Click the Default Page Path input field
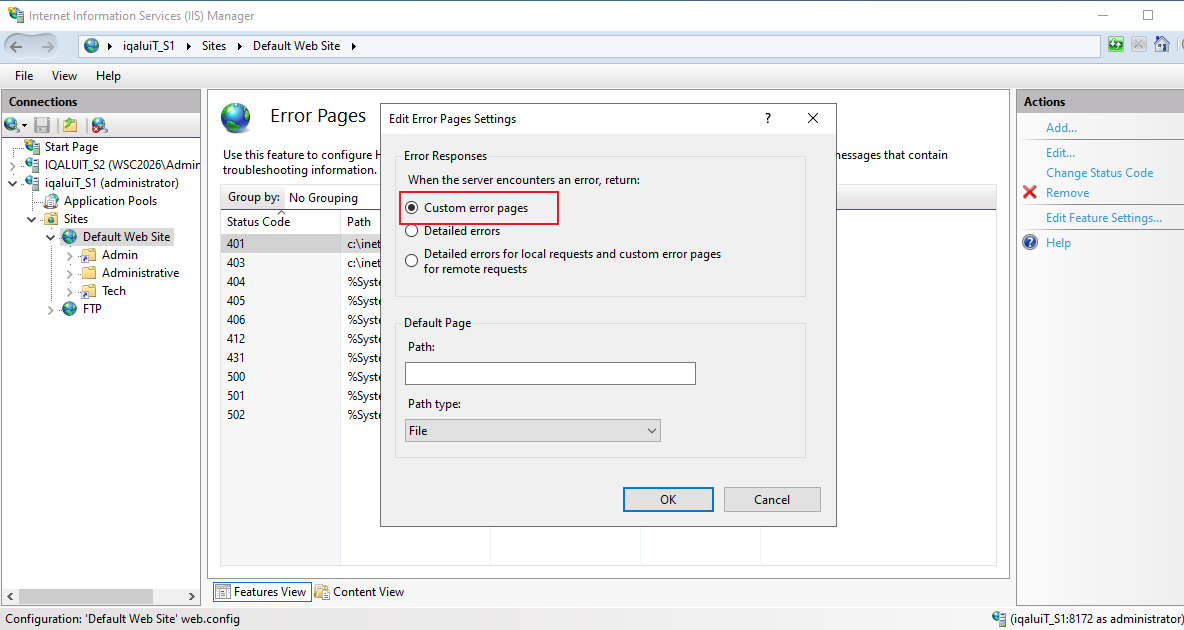The height and width of the screenshot is (630, 1184). coord(550,373)
